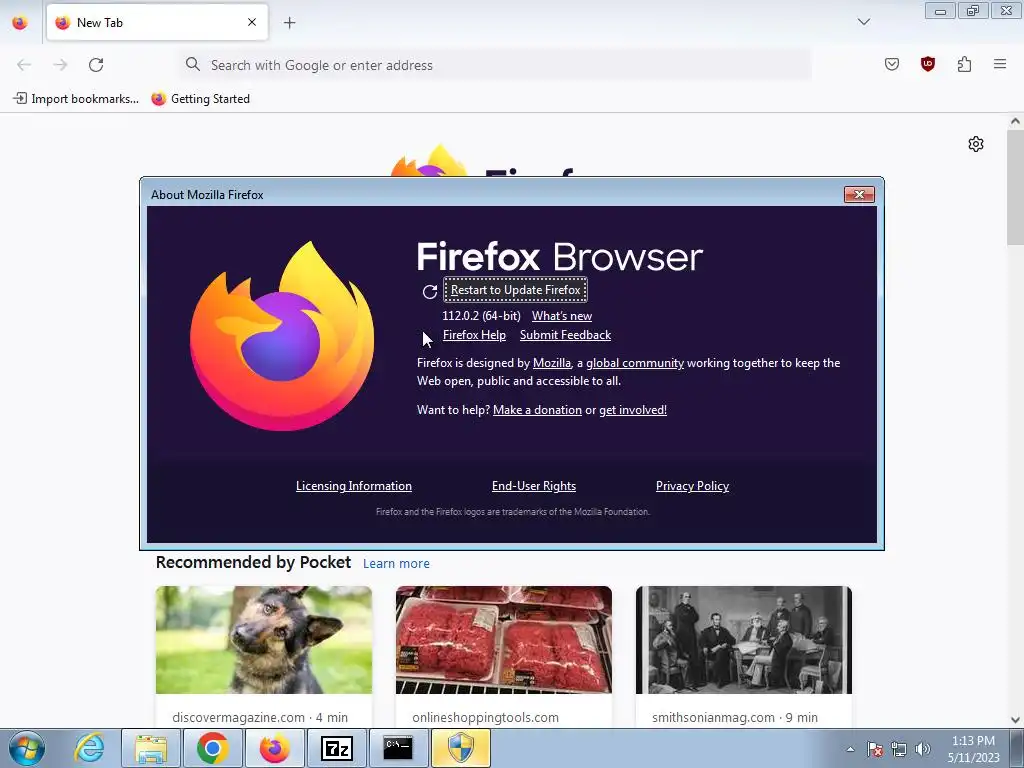This screenshot has width=1024, height=768.
Task: Open the Privacy Policy link
Action: (x=692, y=486)
